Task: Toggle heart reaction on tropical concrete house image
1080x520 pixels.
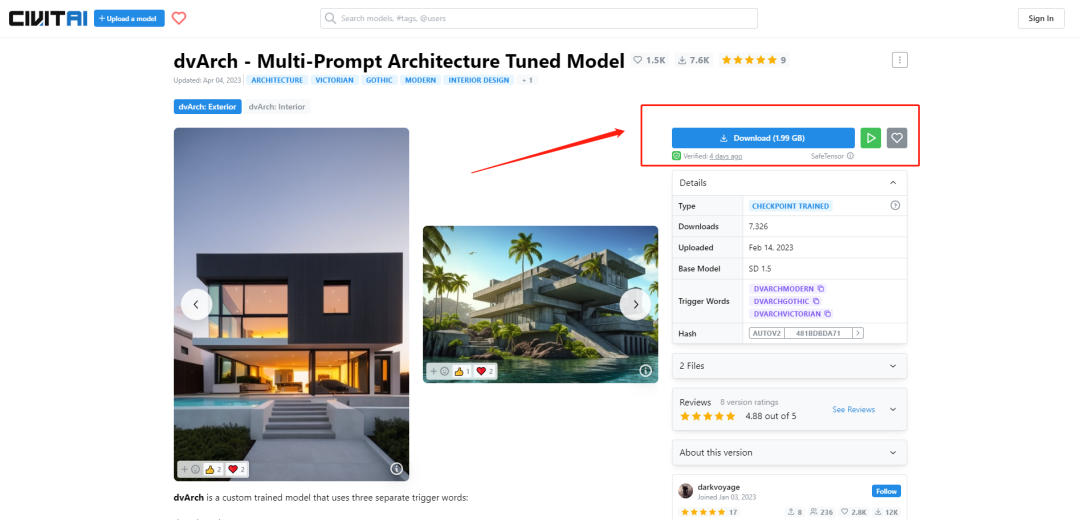Action: click(x=485, y=371)
